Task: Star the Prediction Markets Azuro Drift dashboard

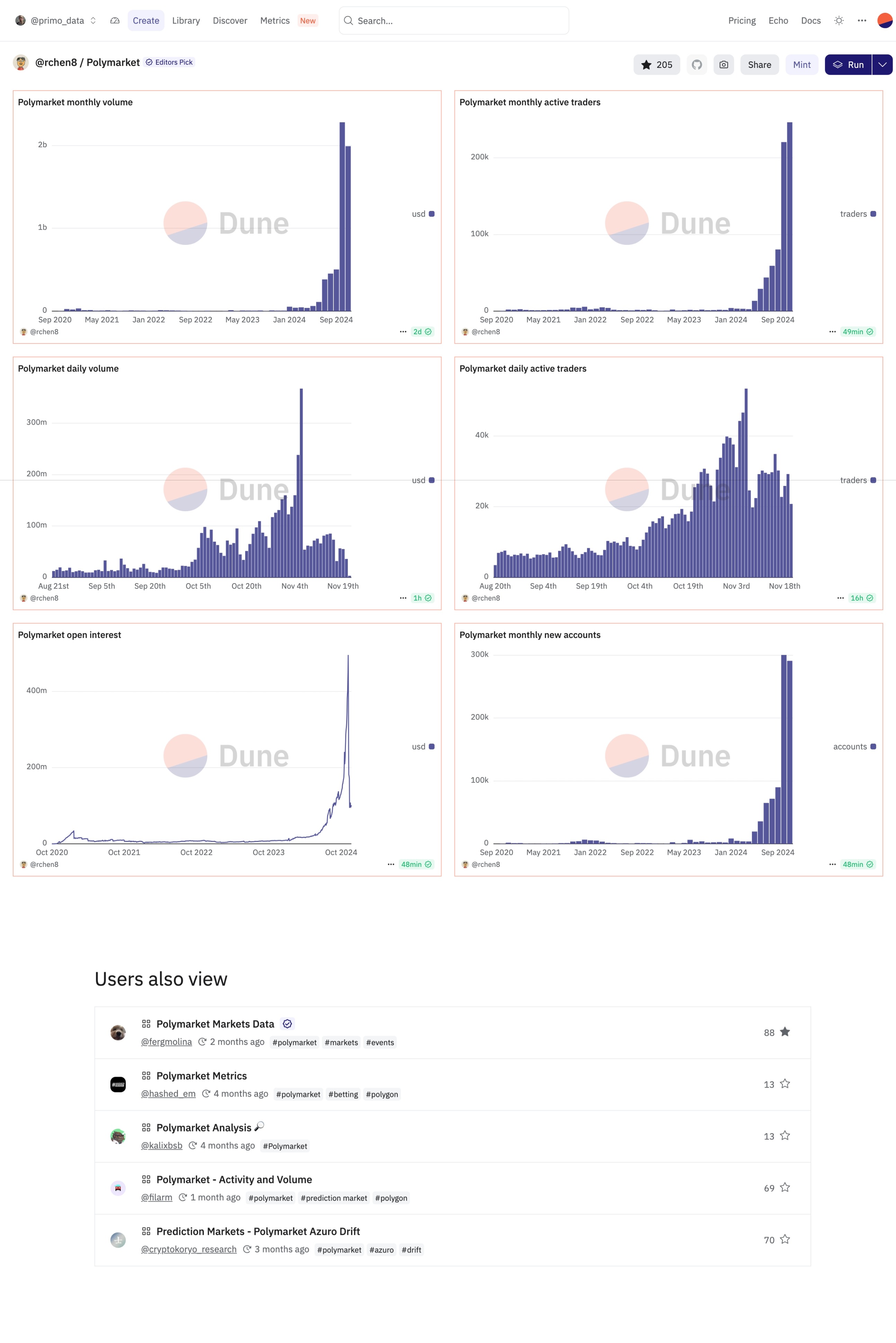Action: pos(785,1239)
